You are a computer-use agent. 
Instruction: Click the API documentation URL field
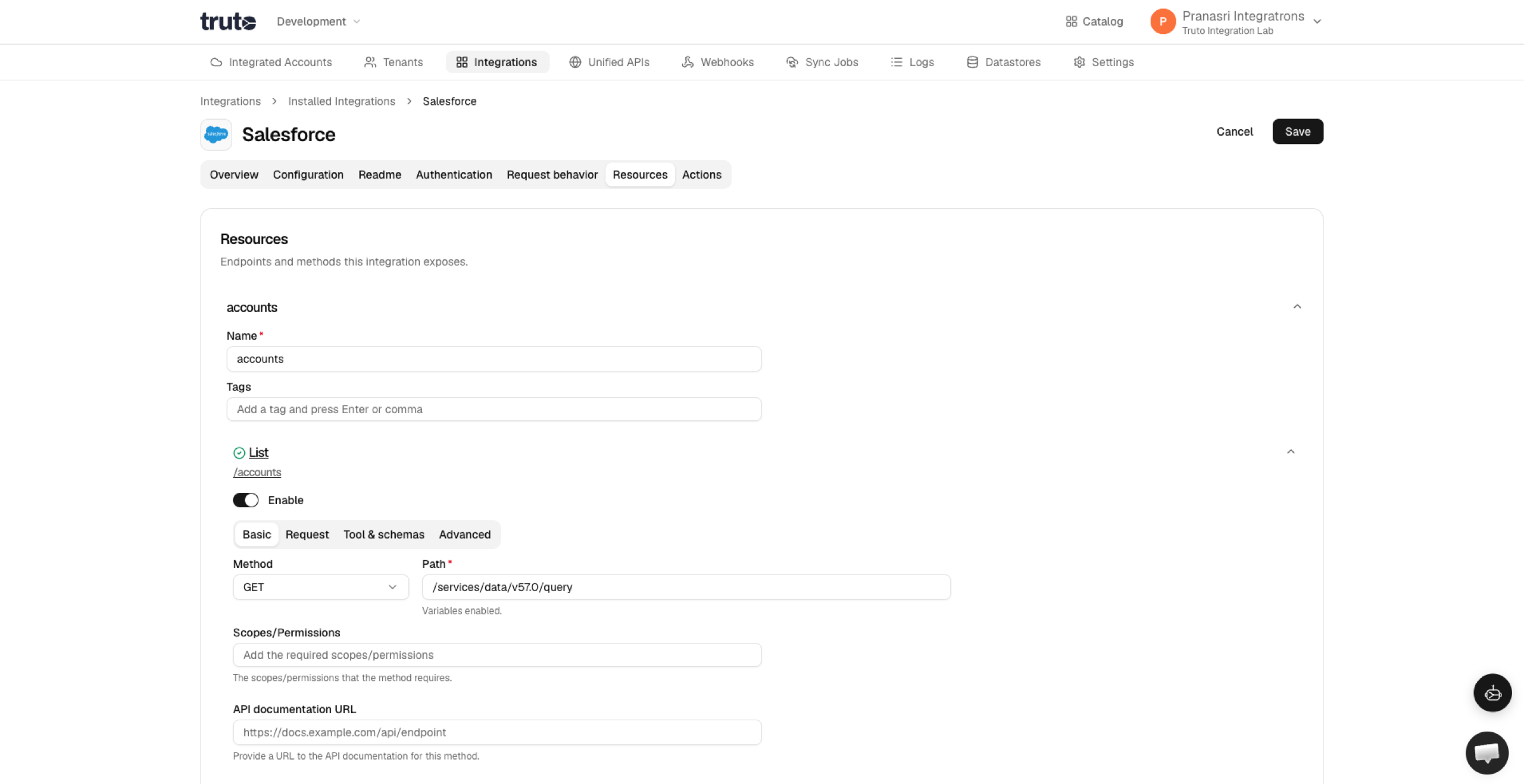[x=497, y=732]
